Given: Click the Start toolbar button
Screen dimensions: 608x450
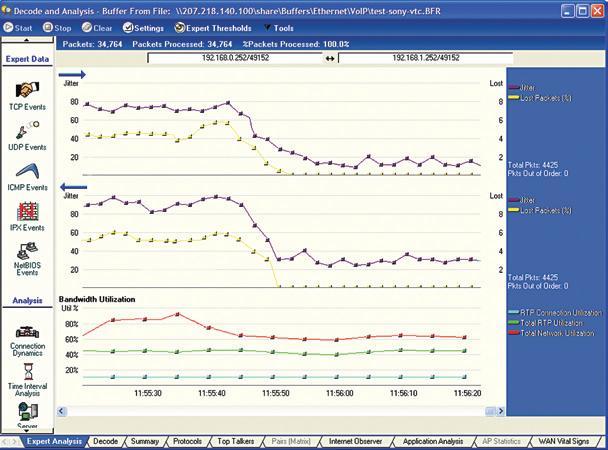Looking at the screenshot, I should [x=18, y=28].
